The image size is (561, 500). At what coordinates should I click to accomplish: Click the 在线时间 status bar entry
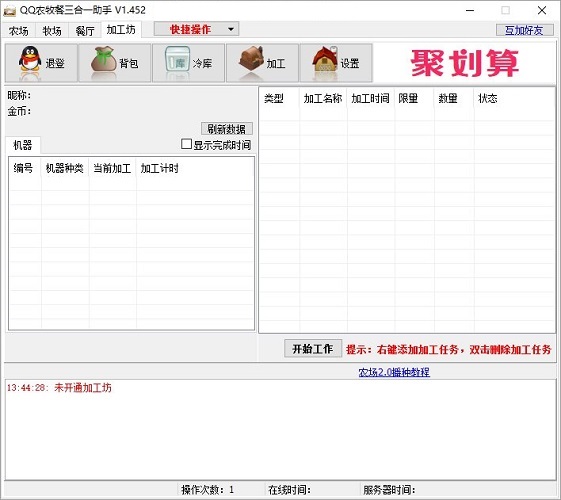point(289,490)
